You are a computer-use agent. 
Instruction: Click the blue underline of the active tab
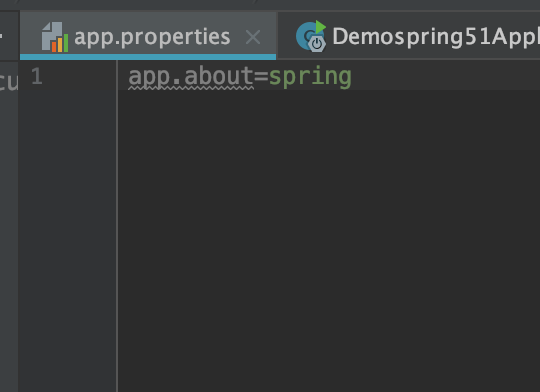pyautogui.click(x=148, y=57)
